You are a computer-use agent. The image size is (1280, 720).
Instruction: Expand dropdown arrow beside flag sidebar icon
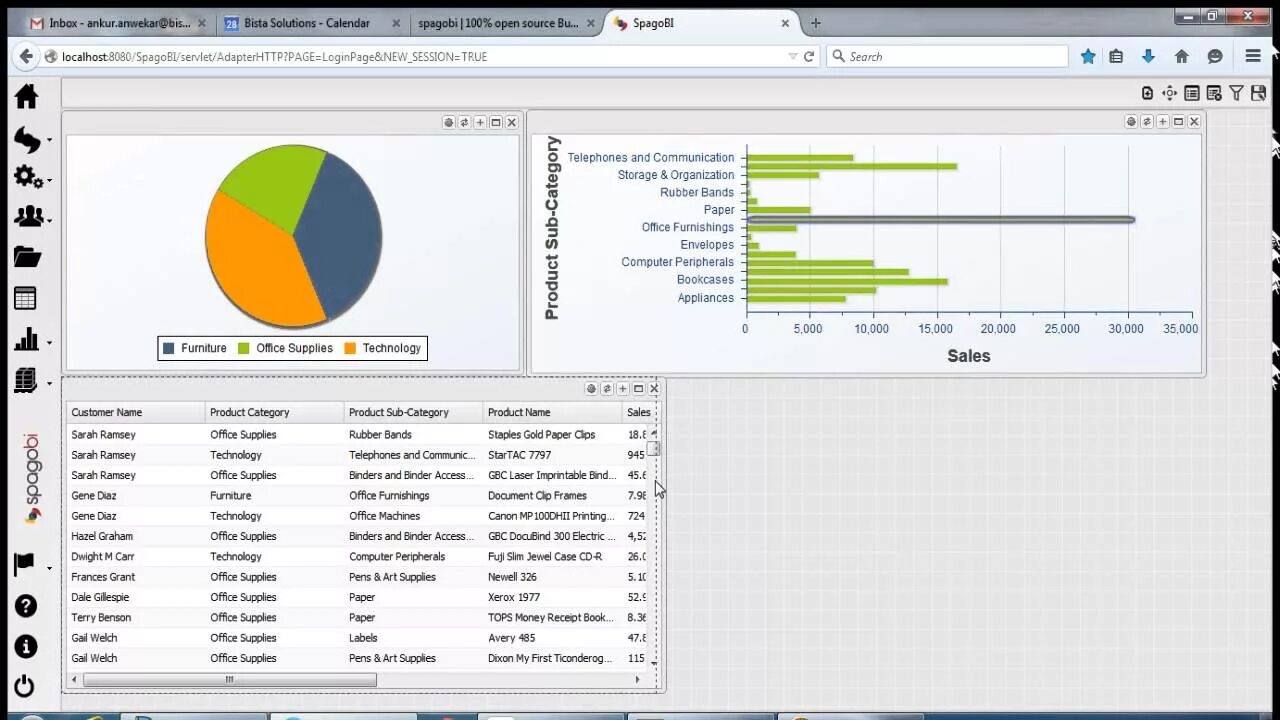tap(49, 569)
